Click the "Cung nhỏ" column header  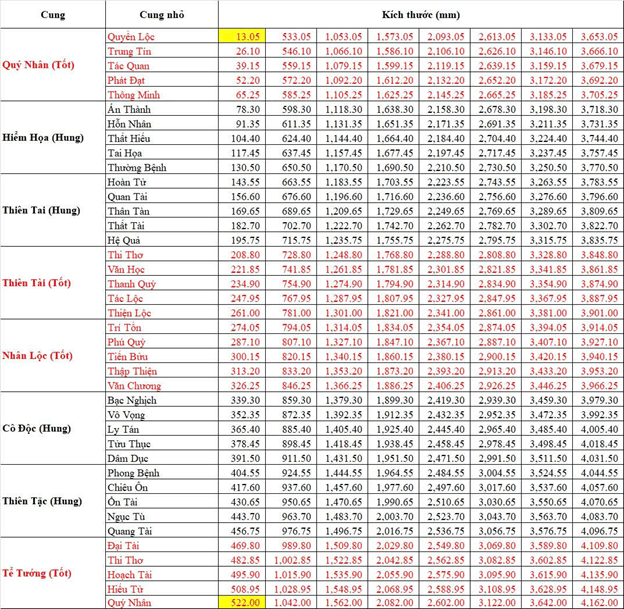point(161,15)
